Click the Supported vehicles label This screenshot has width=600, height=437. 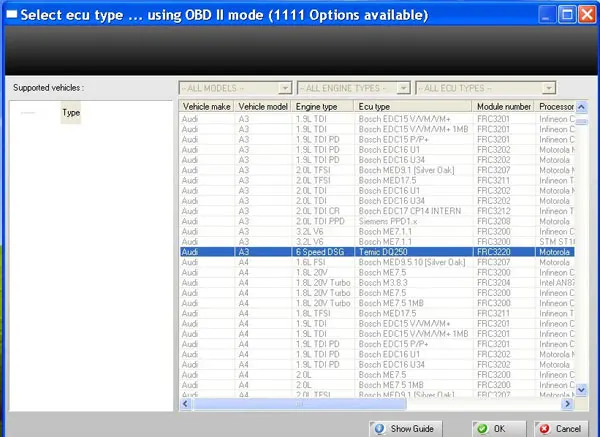(x=48, y=88)
